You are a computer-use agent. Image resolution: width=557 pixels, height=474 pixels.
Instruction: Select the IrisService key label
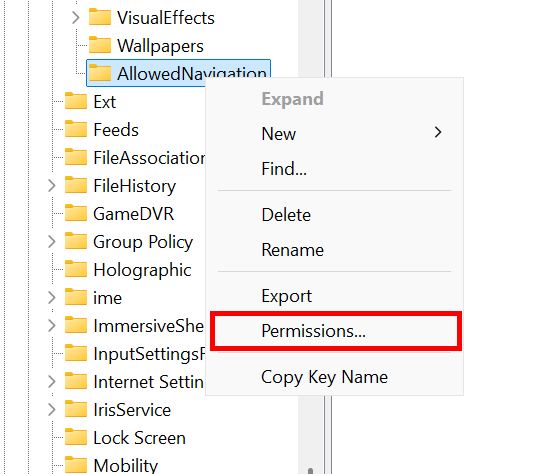point(132,410)
